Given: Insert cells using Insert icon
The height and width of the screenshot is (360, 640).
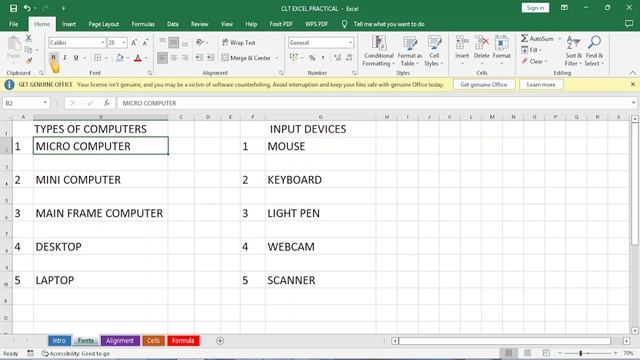Looking at the screenshot, I should (x=462, y=50).
